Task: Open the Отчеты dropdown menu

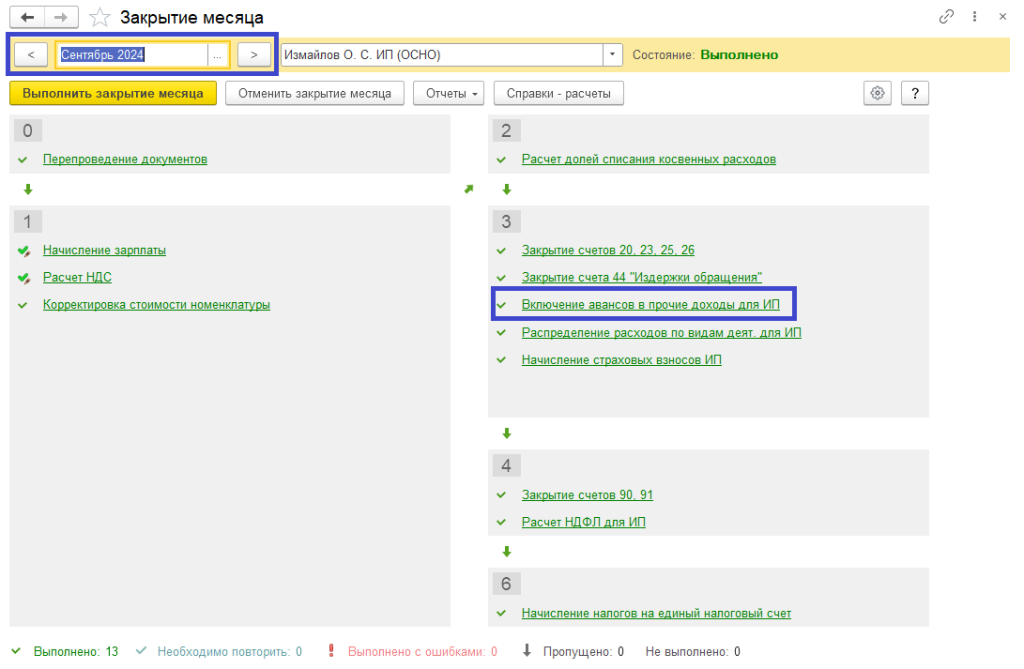Action: [448, 93]
